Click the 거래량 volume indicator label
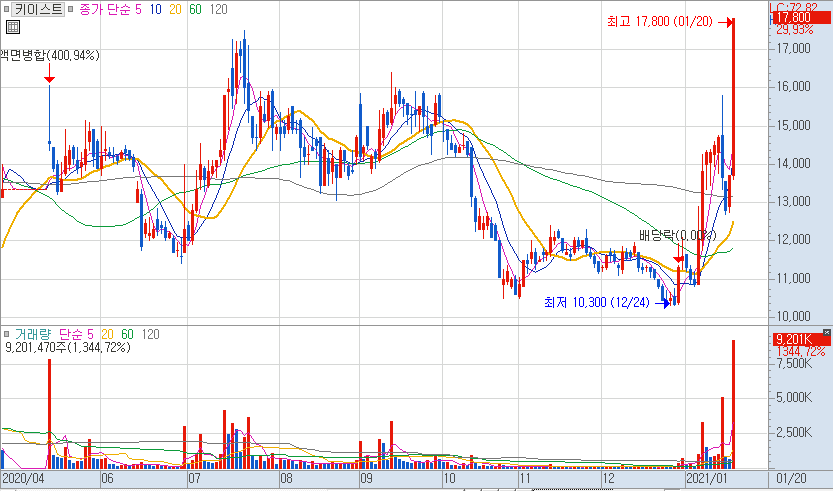The height and width of the screenshot is (491, 833). click(x=33, y=334)
